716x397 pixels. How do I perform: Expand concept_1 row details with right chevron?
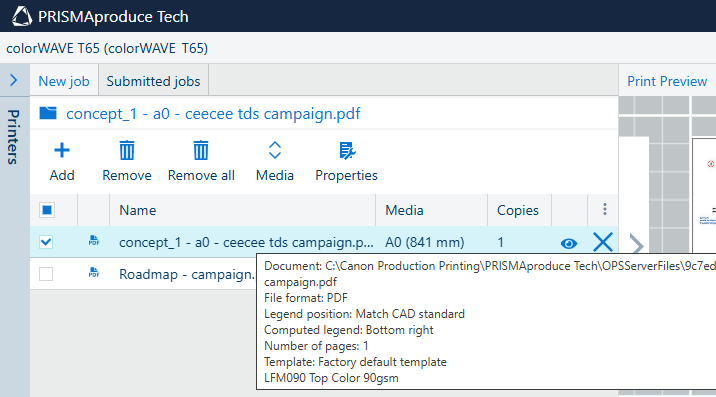pos(636,244)
